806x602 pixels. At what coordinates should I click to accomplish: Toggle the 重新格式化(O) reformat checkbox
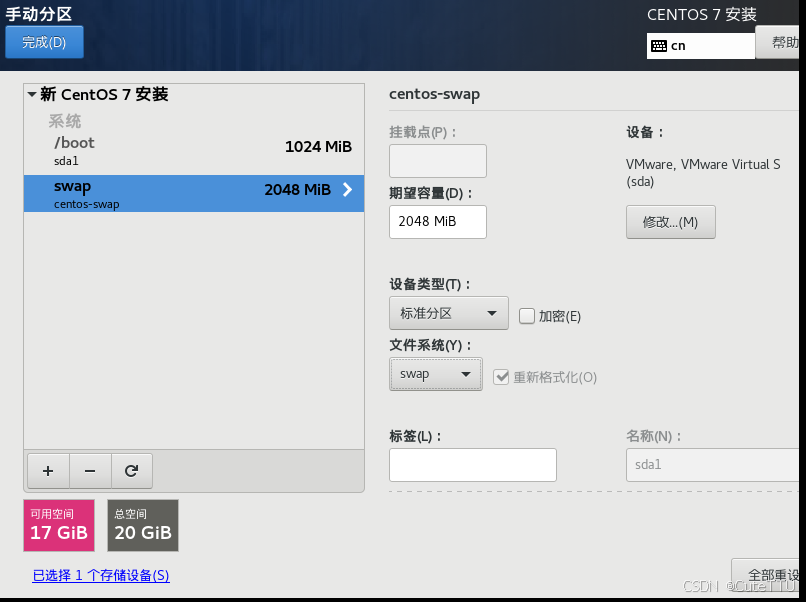pos(501,377)
